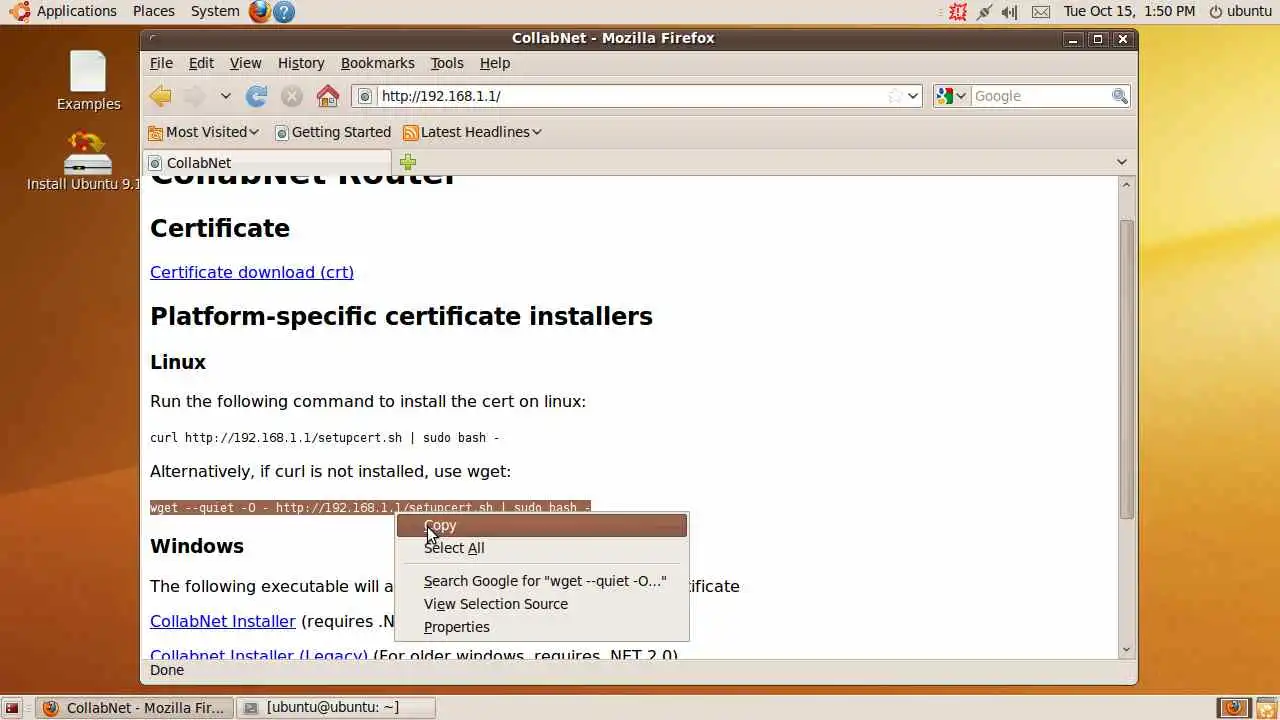
Task: Bookmark this page with the star icon
Action: click(895, 96)
